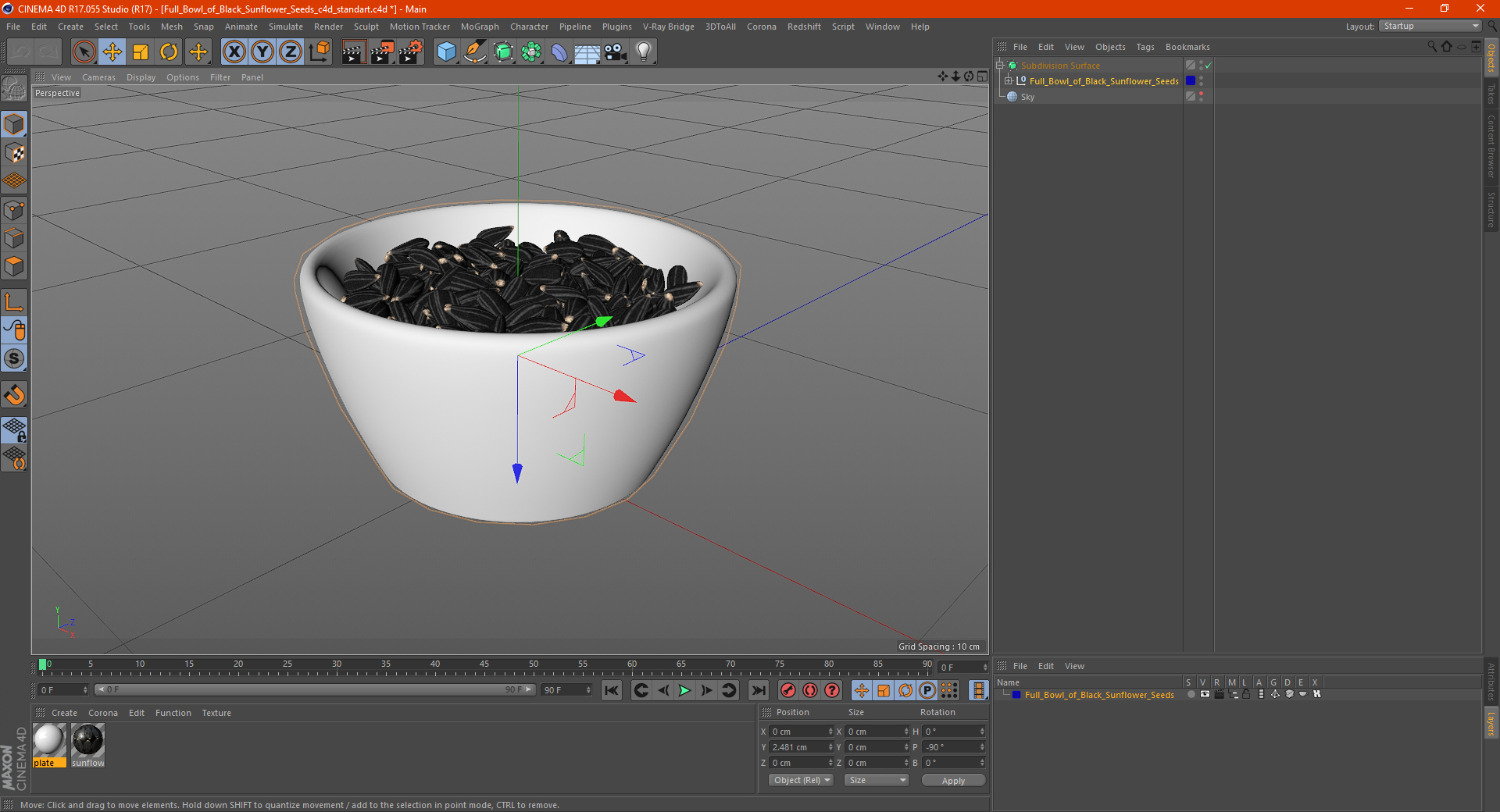Screen dimensions: 1500x812
Task: Click the Coordinate System icon
Action: [x=319, y=52]
